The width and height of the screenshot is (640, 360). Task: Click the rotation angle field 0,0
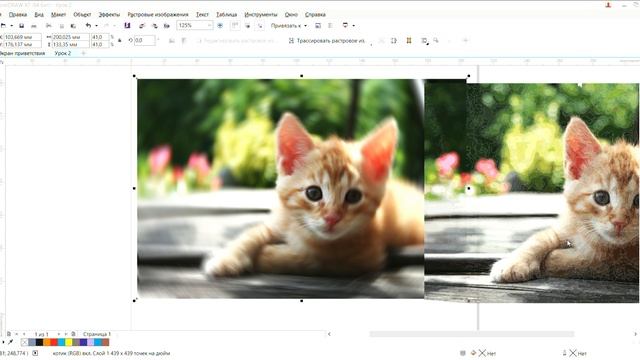pyautogui.click(x=144, y=40)
